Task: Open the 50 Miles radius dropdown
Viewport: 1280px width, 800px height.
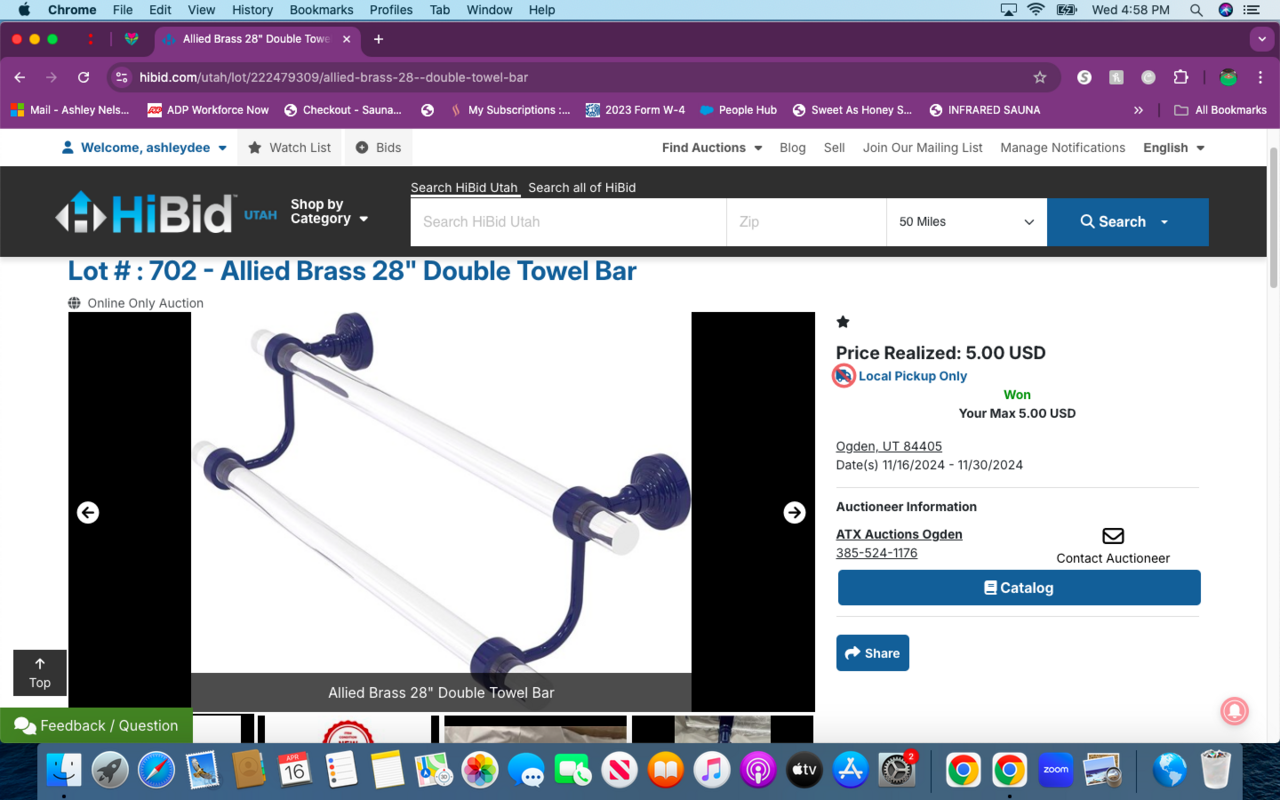Action: [x=965, y=222]
